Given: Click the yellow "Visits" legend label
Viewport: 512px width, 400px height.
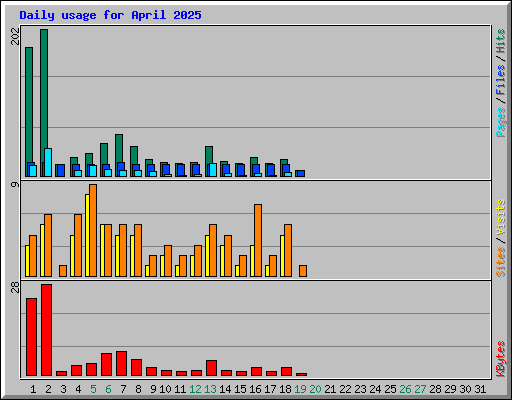Looking at the screenshot, I should click(x=500, y=217).
